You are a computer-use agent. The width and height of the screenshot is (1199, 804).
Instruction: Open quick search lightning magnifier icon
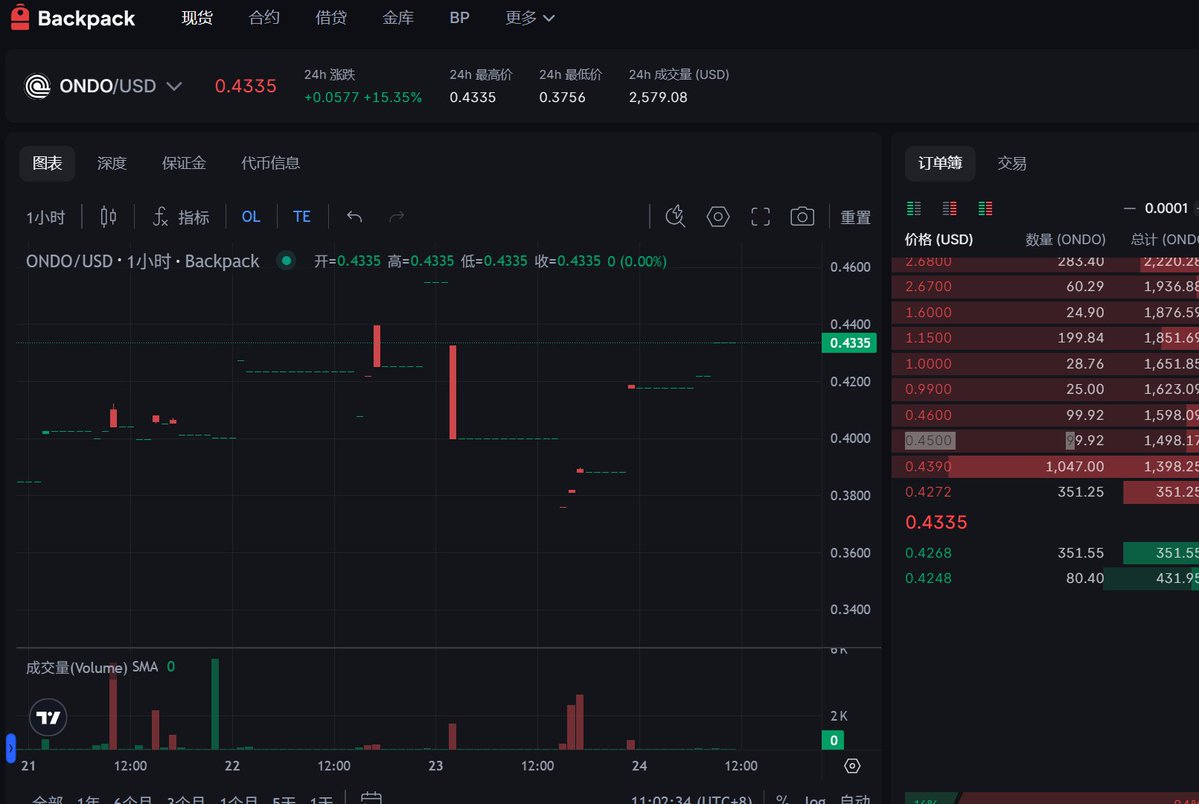pos(675,216)
